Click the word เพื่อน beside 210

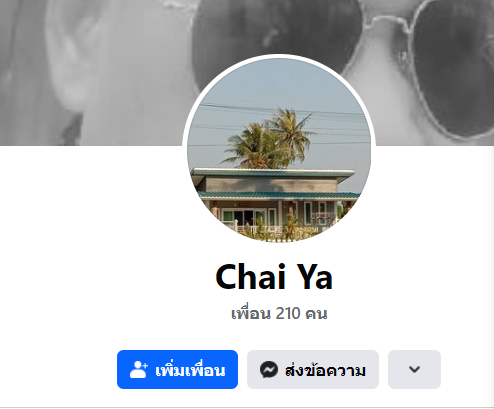pyautogui.click(x=251, y=313)
